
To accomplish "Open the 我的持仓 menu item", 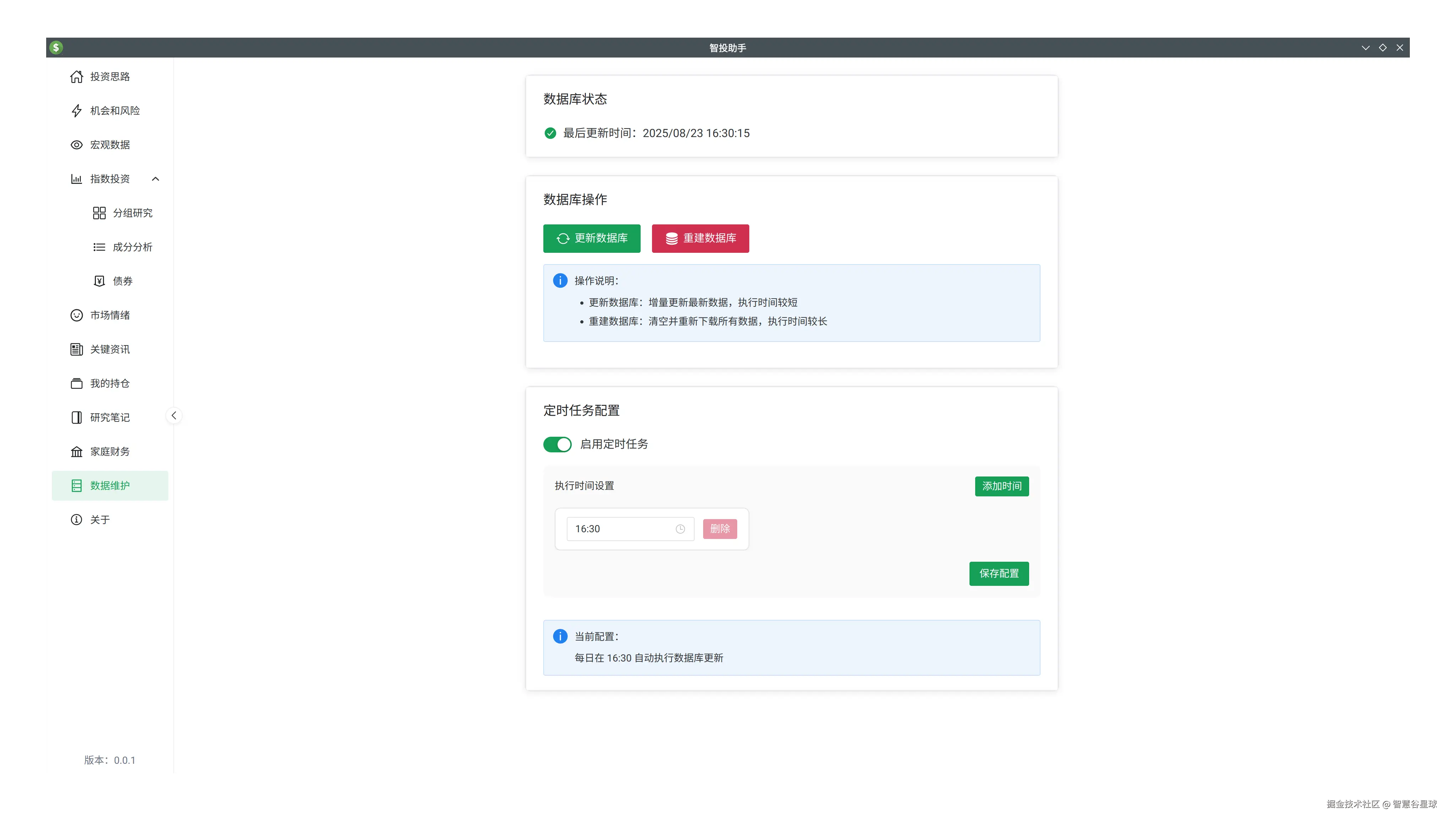I will pyautogui.click(x=110, y=383).
